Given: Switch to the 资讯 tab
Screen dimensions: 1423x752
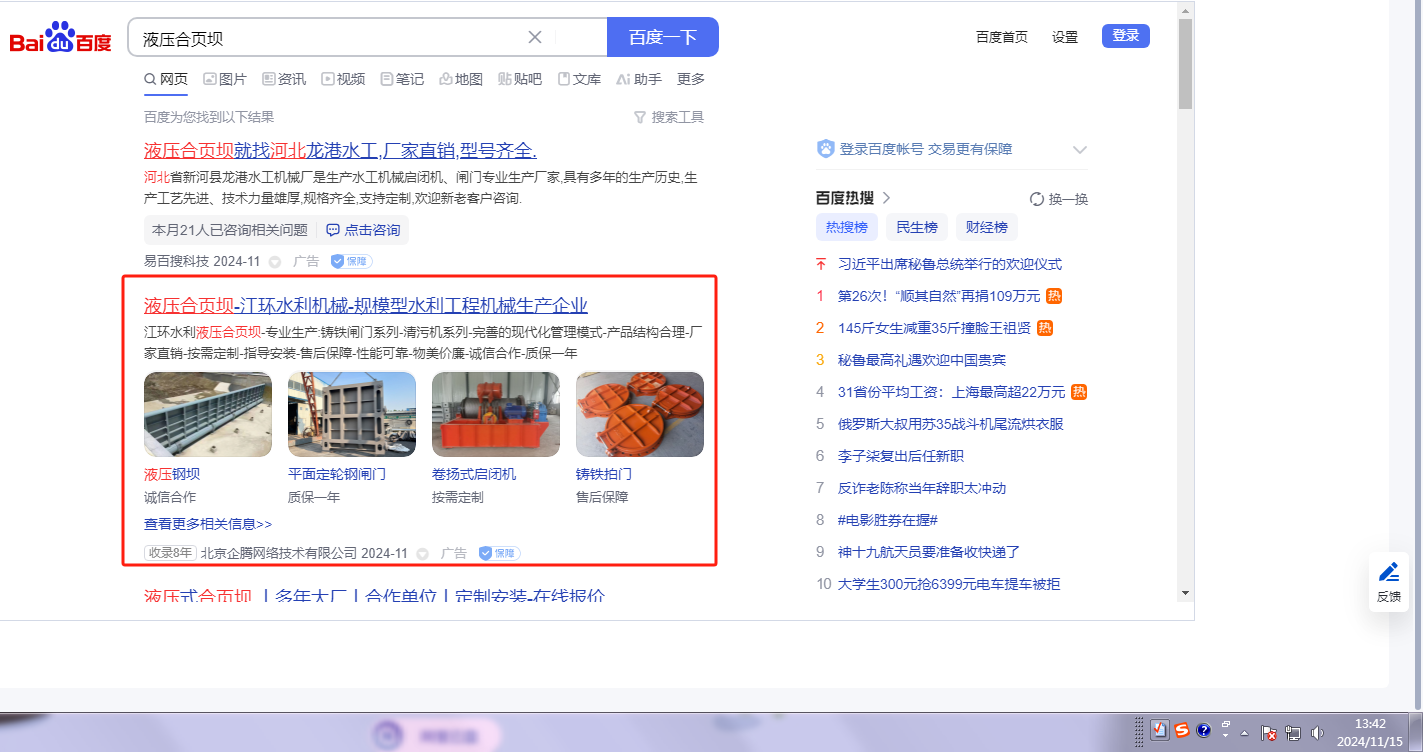Looking at the screenshot, I should [284, 79].
